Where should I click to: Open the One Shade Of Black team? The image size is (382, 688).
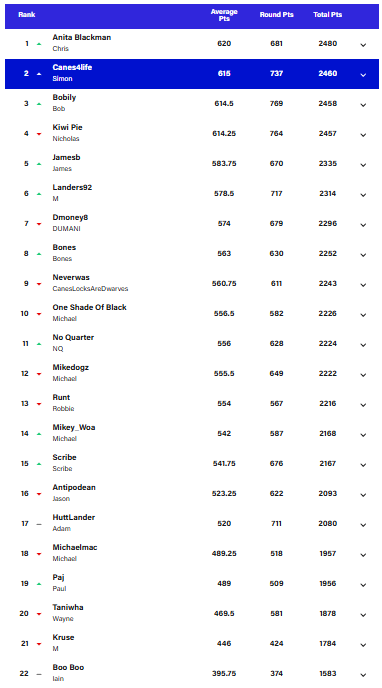click(x=89, y=307)
